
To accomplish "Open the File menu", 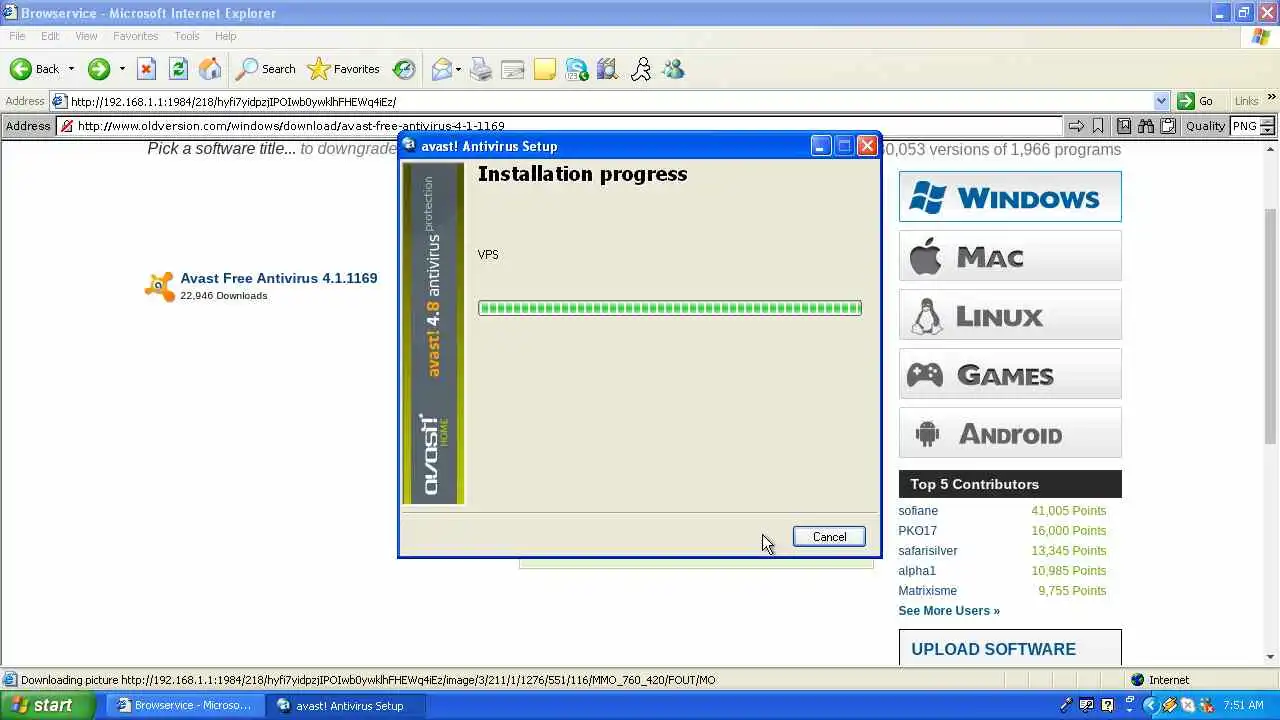I will tap(17, 36).
